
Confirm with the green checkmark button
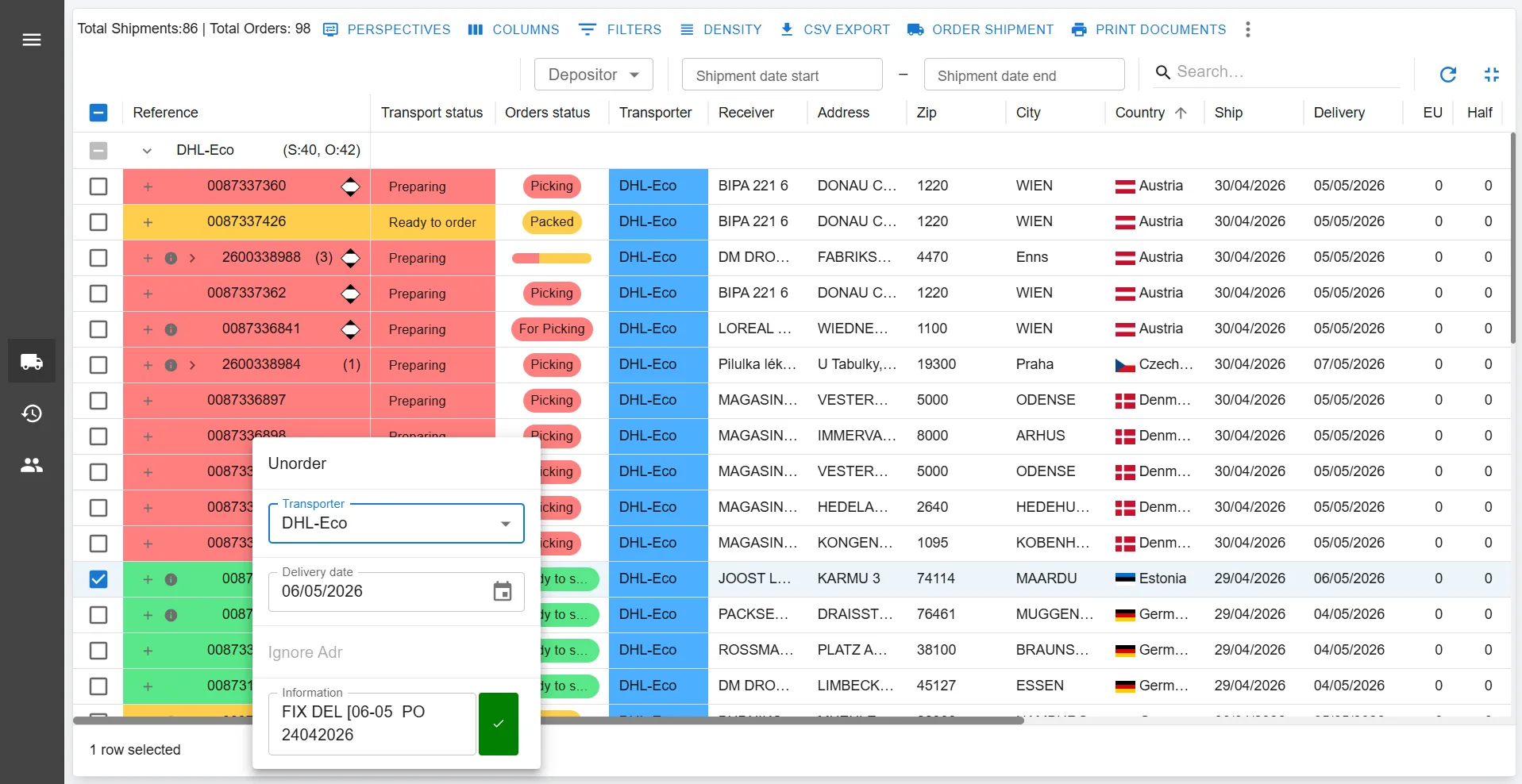[499, 724]
